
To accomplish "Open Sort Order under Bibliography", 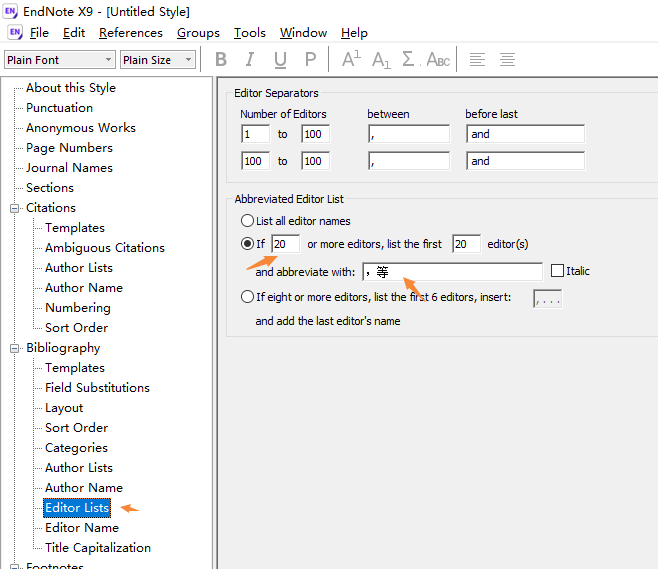I will 76,428.
